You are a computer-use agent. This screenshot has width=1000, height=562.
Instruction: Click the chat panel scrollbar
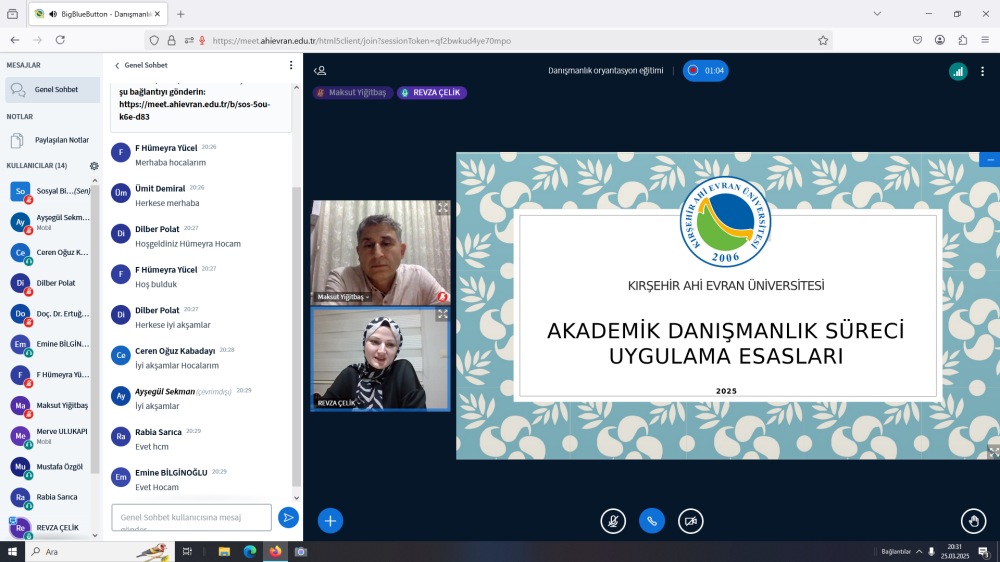(297, 335)
